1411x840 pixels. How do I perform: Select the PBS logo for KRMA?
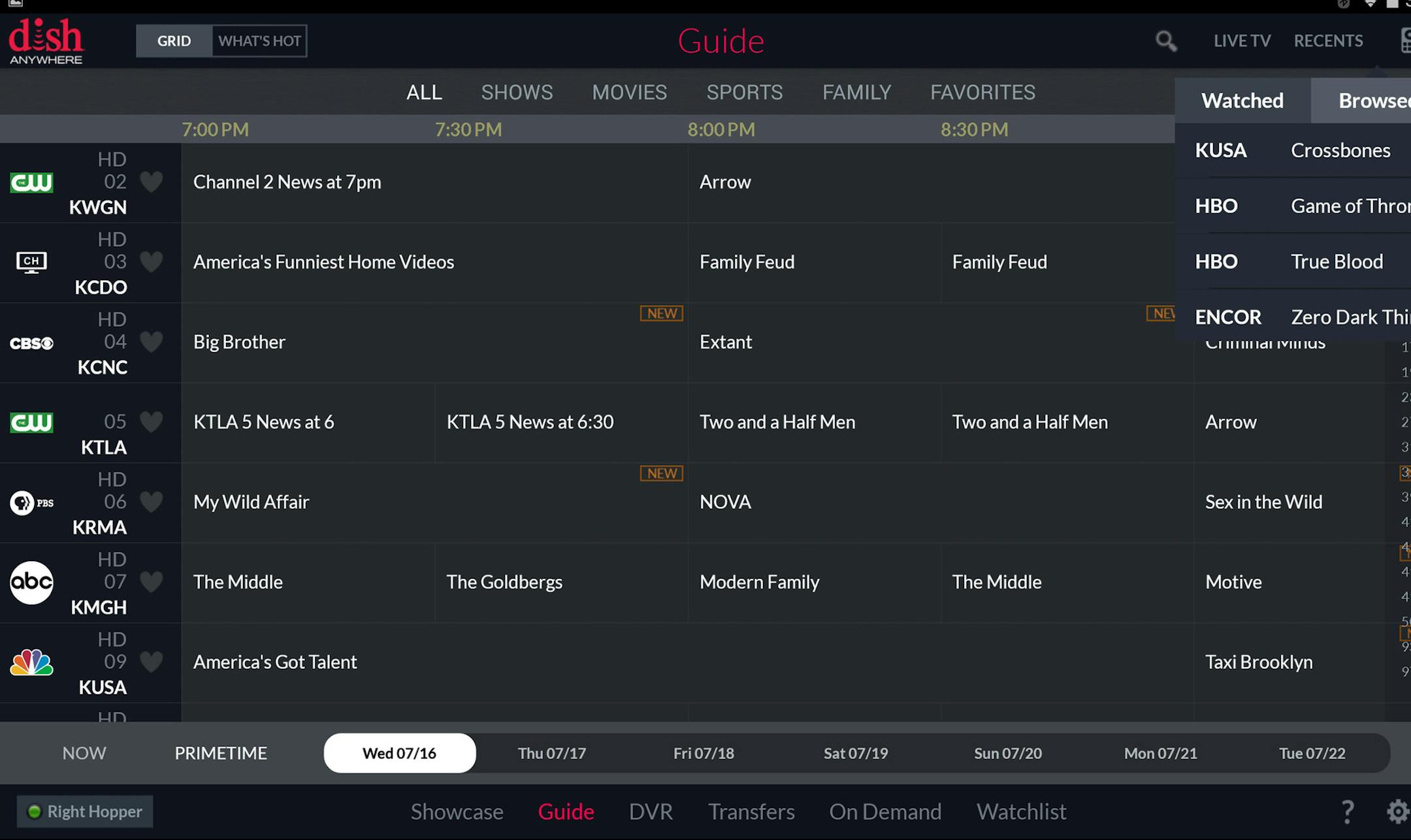pyautogui.click(x=31, y=503)
